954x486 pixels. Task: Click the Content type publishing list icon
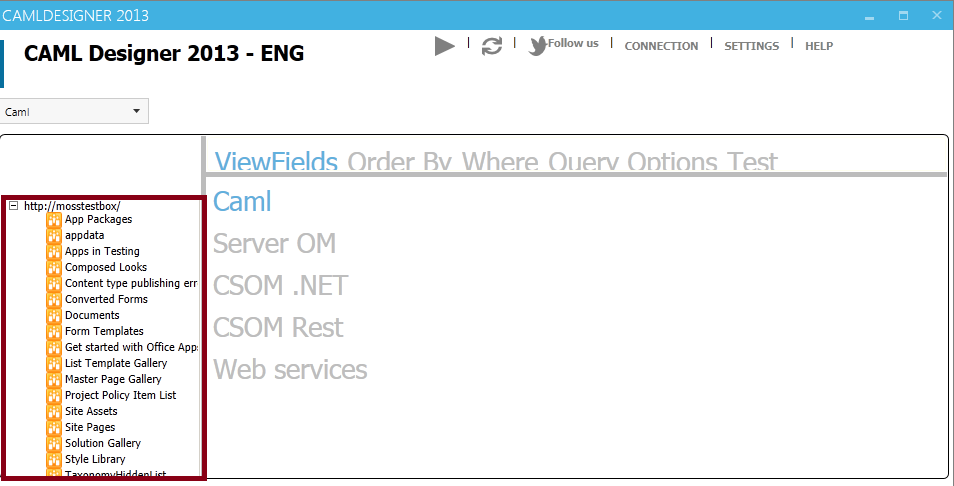tap(54, 283)
